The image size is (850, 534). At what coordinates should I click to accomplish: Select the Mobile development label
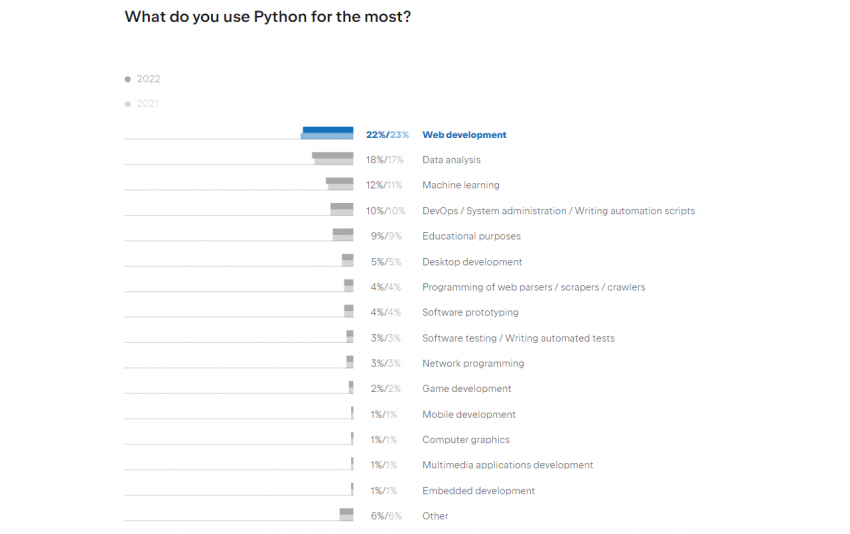(x=469, y=414)
